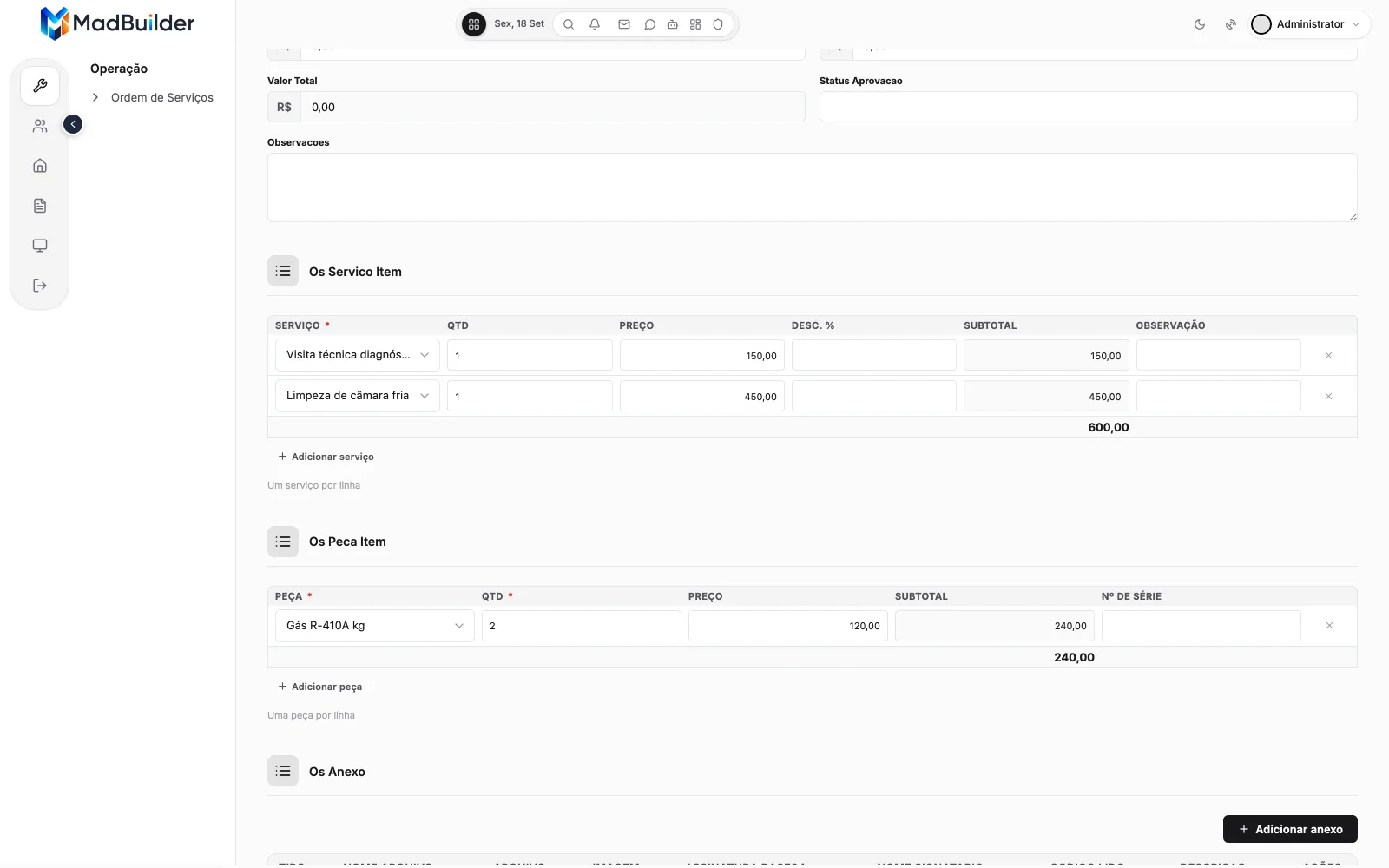Click the MadBuilder logo
Viewport: 1389px width, 868px height.
tap(117, 23)
